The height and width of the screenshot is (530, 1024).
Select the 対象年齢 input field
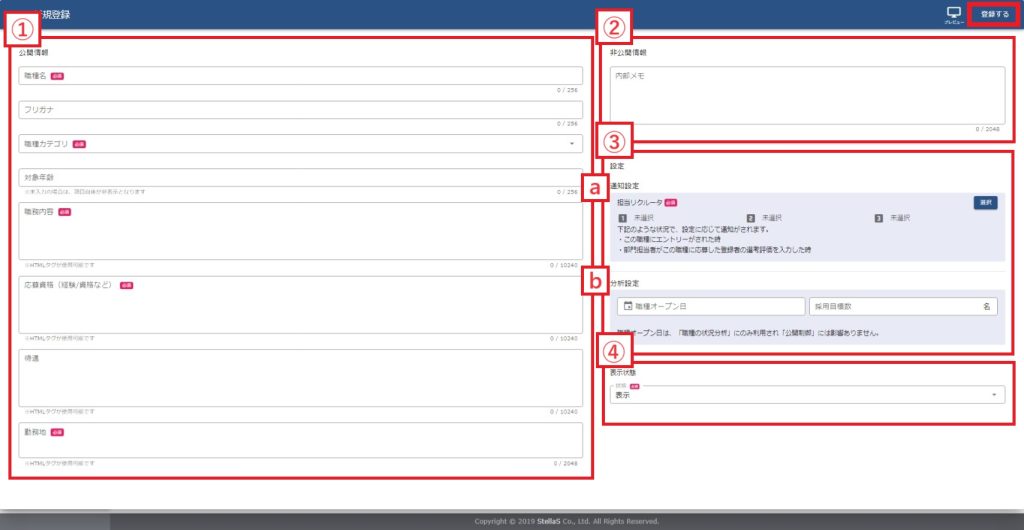pos(300,177)
